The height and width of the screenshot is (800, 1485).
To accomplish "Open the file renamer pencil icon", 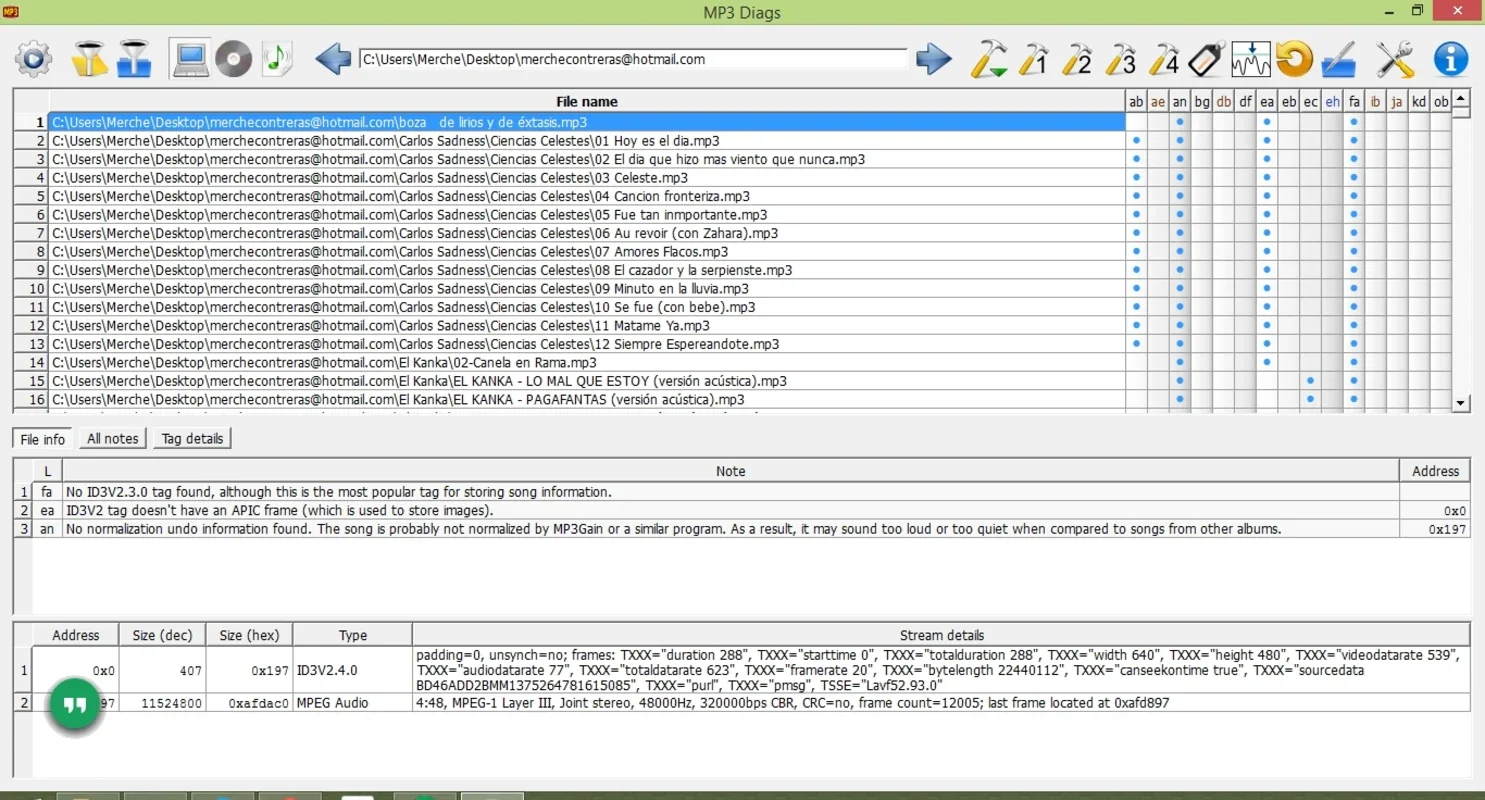I will [1338, 59].
